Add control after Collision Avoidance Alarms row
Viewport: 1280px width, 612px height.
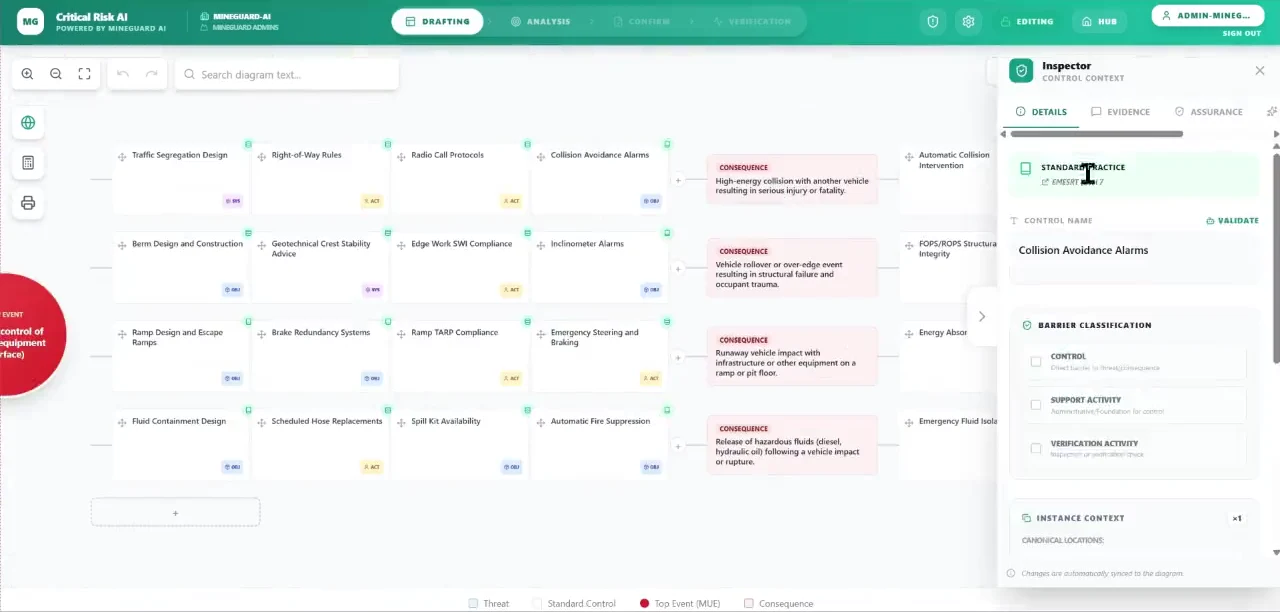[x=678, y=181]
